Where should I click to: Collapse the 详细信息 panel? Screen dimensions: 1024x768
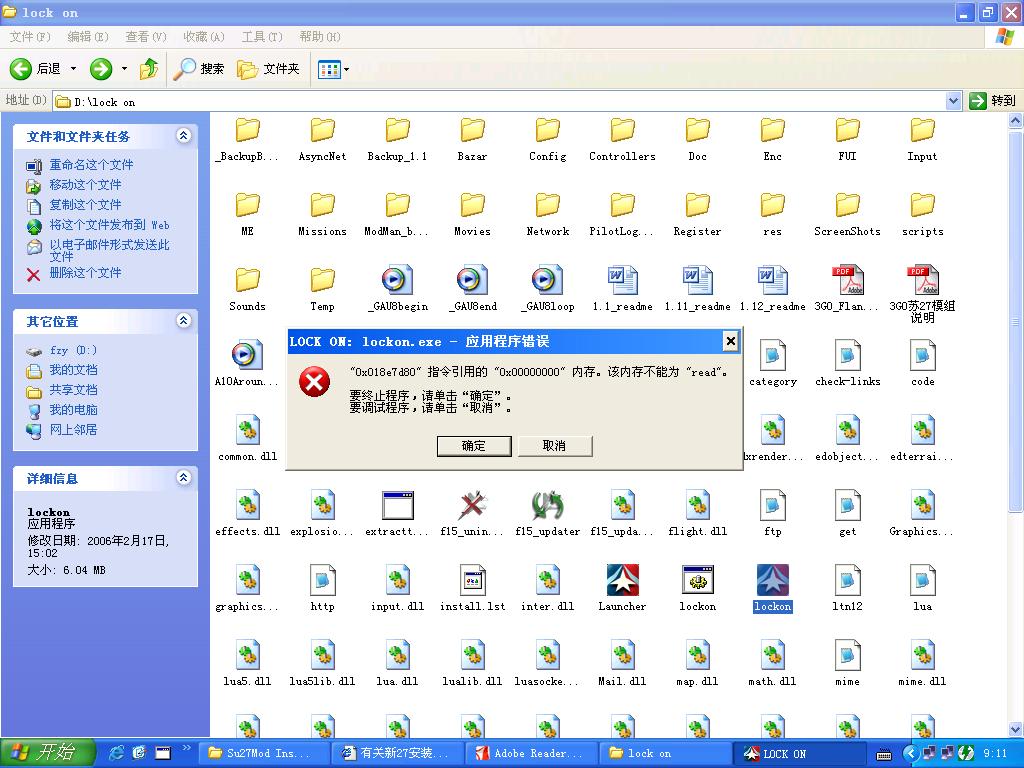pyautogui.click(x=184, y=478)
